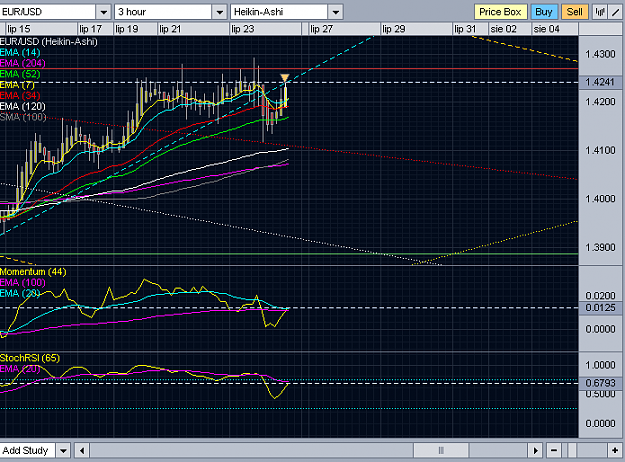Image resolution: width=625 pixels, height=462 pixels.
Task: Select the line drawing tool icon
Action: click(x=616, y=12)
